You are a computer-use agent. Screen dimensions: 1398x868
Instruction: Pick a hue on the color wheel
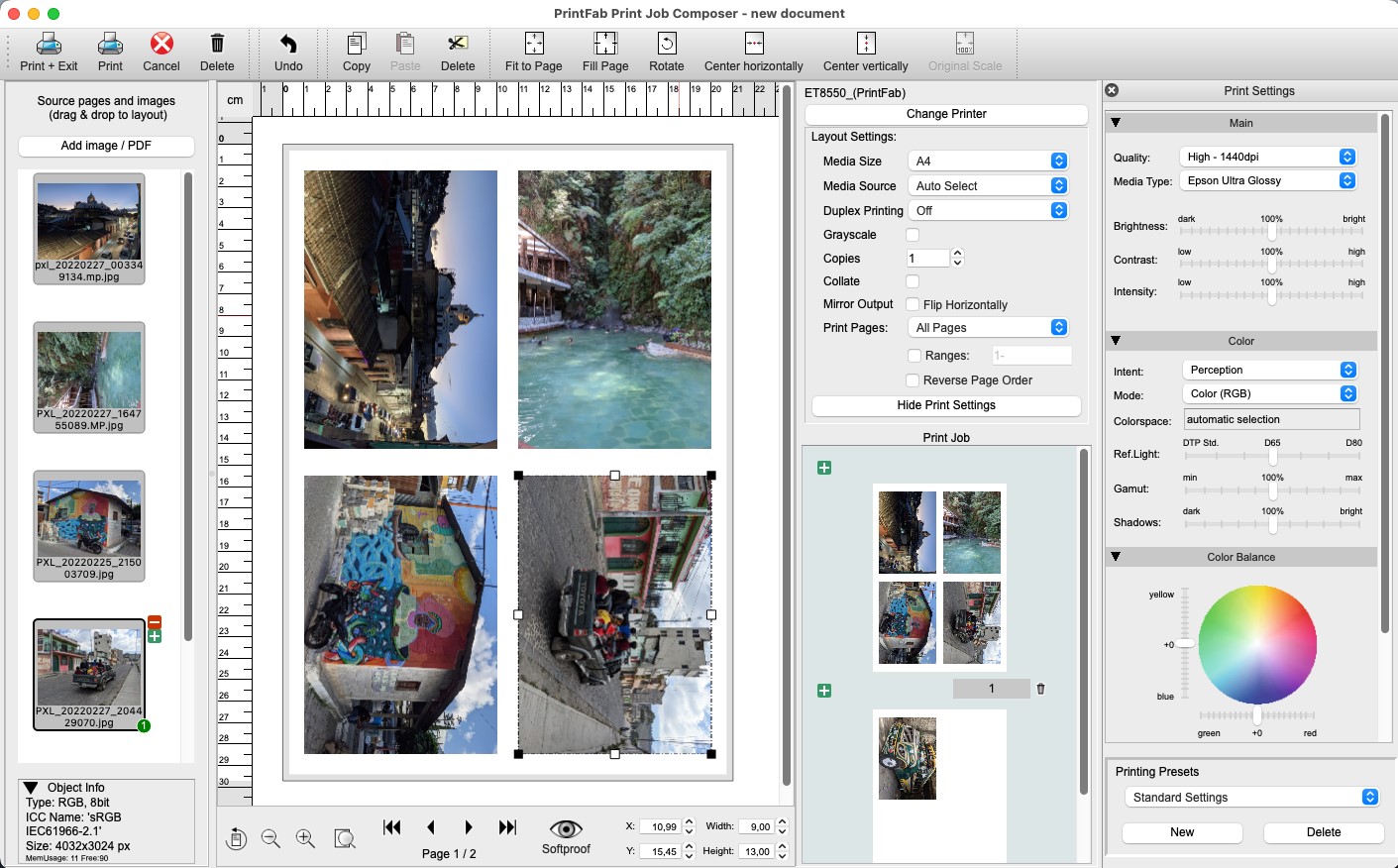[1258, 644]
